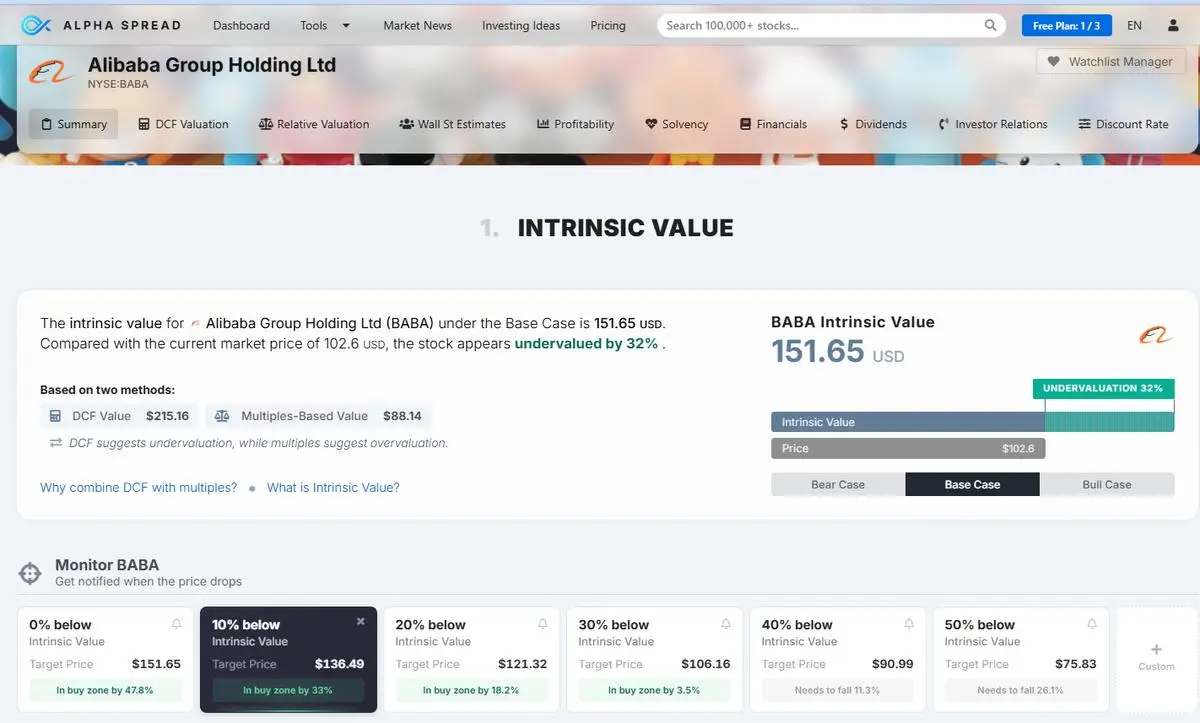The width and height of the screenshot is (1200, 723).
Task: Click the search magnifier icon
Action: pyautogui.click(x=990, y=25)
